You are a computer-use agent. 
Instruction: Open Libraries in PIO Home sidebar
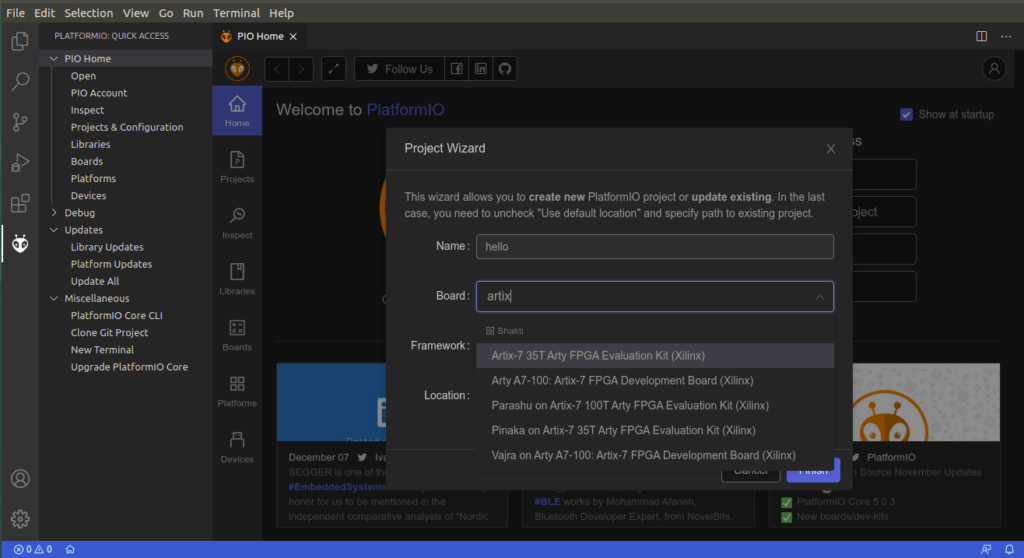tap(237, 280)
